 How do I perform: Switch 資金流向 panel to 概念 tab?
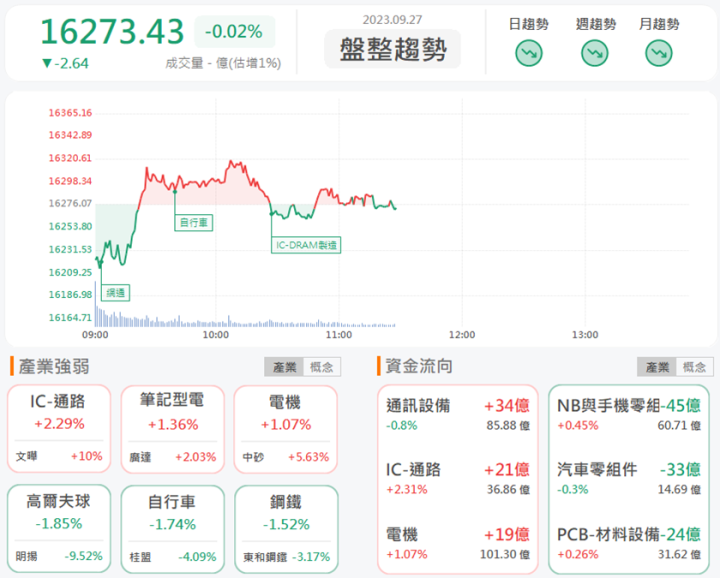[x=694, y=367]
